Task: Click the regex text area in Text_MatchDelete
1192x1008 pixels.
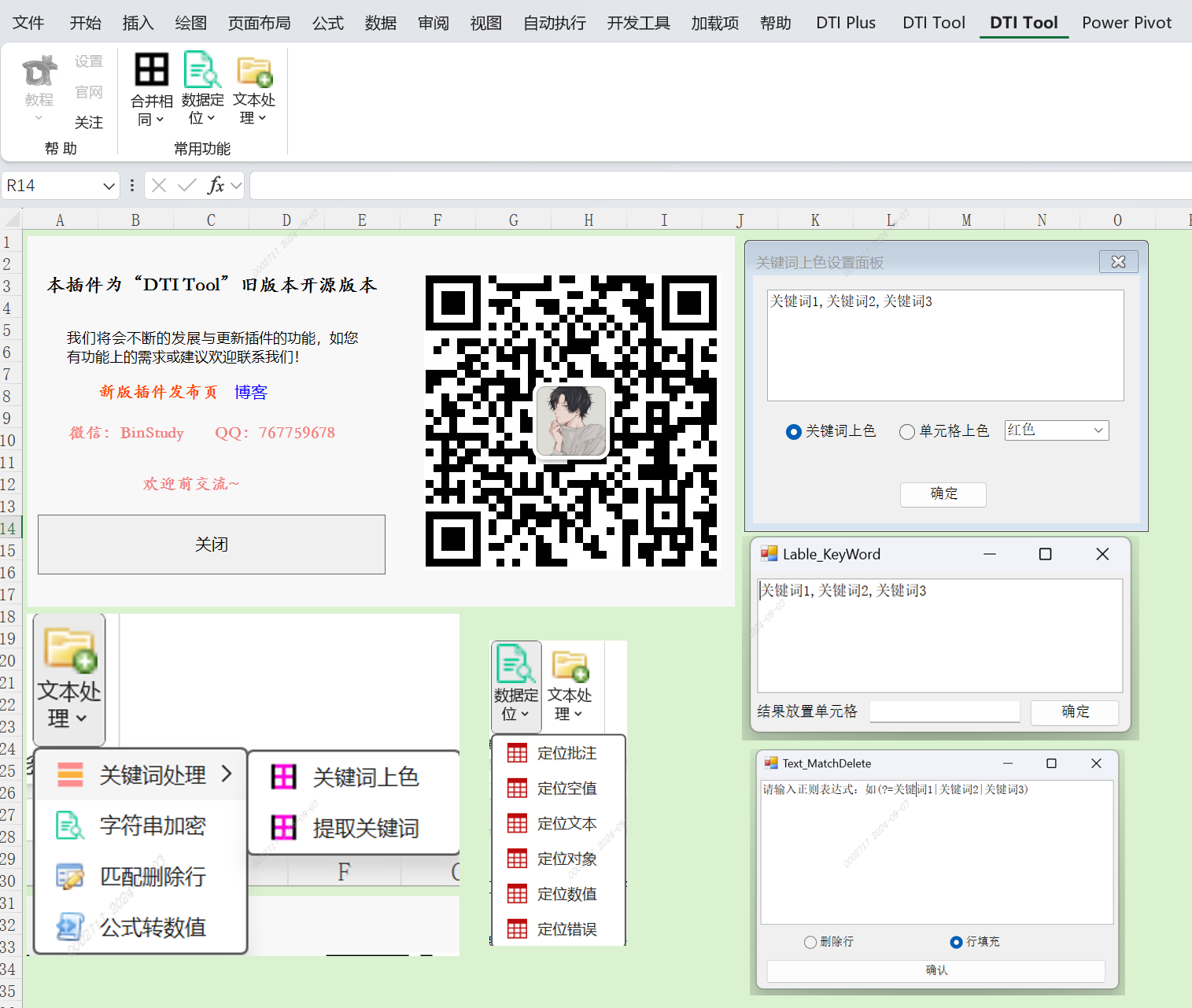Action: [x=936, y=852]
